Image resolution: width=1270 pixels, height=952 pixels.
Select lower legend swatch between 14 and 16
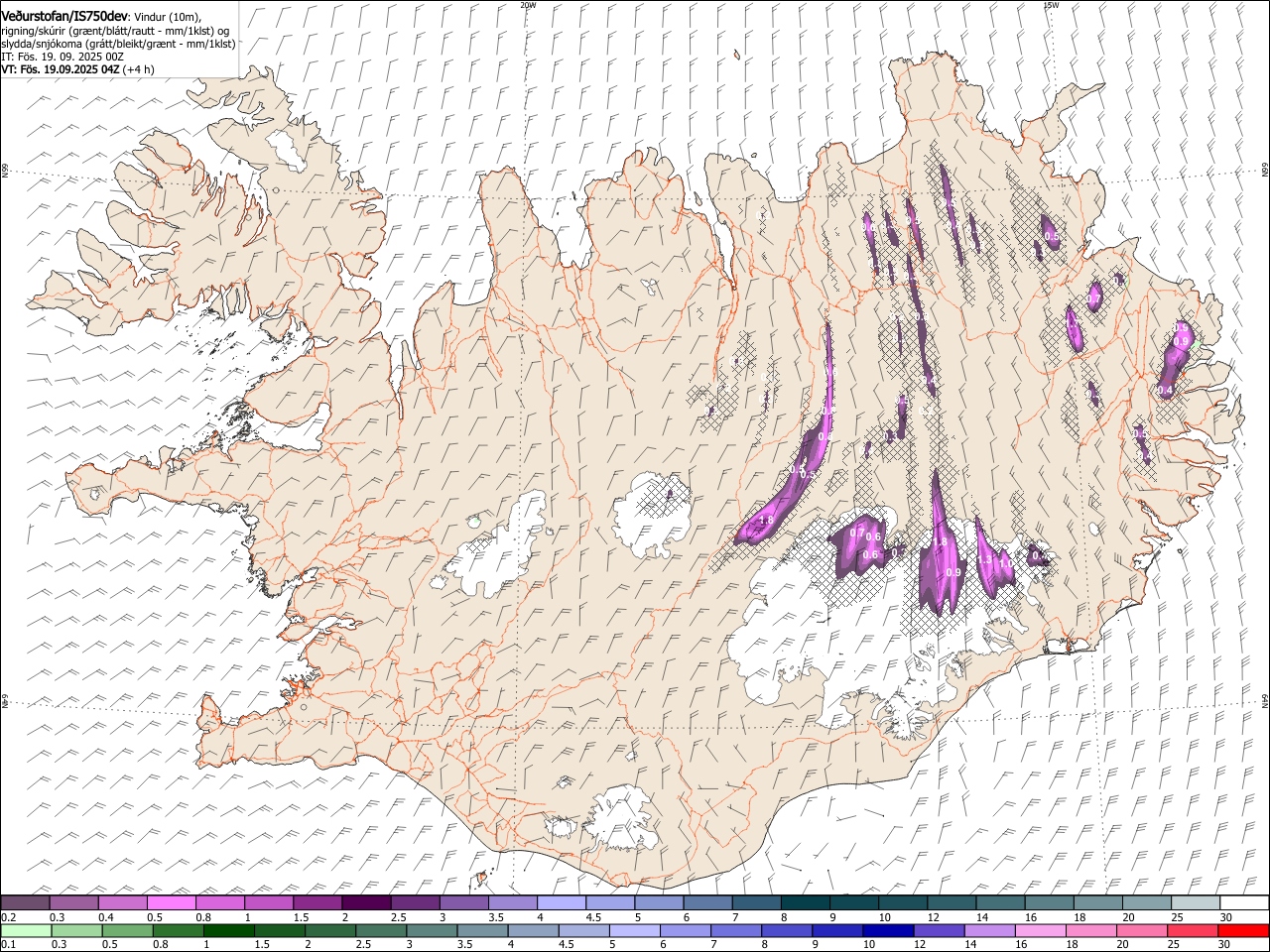click(x=991, y=930)
